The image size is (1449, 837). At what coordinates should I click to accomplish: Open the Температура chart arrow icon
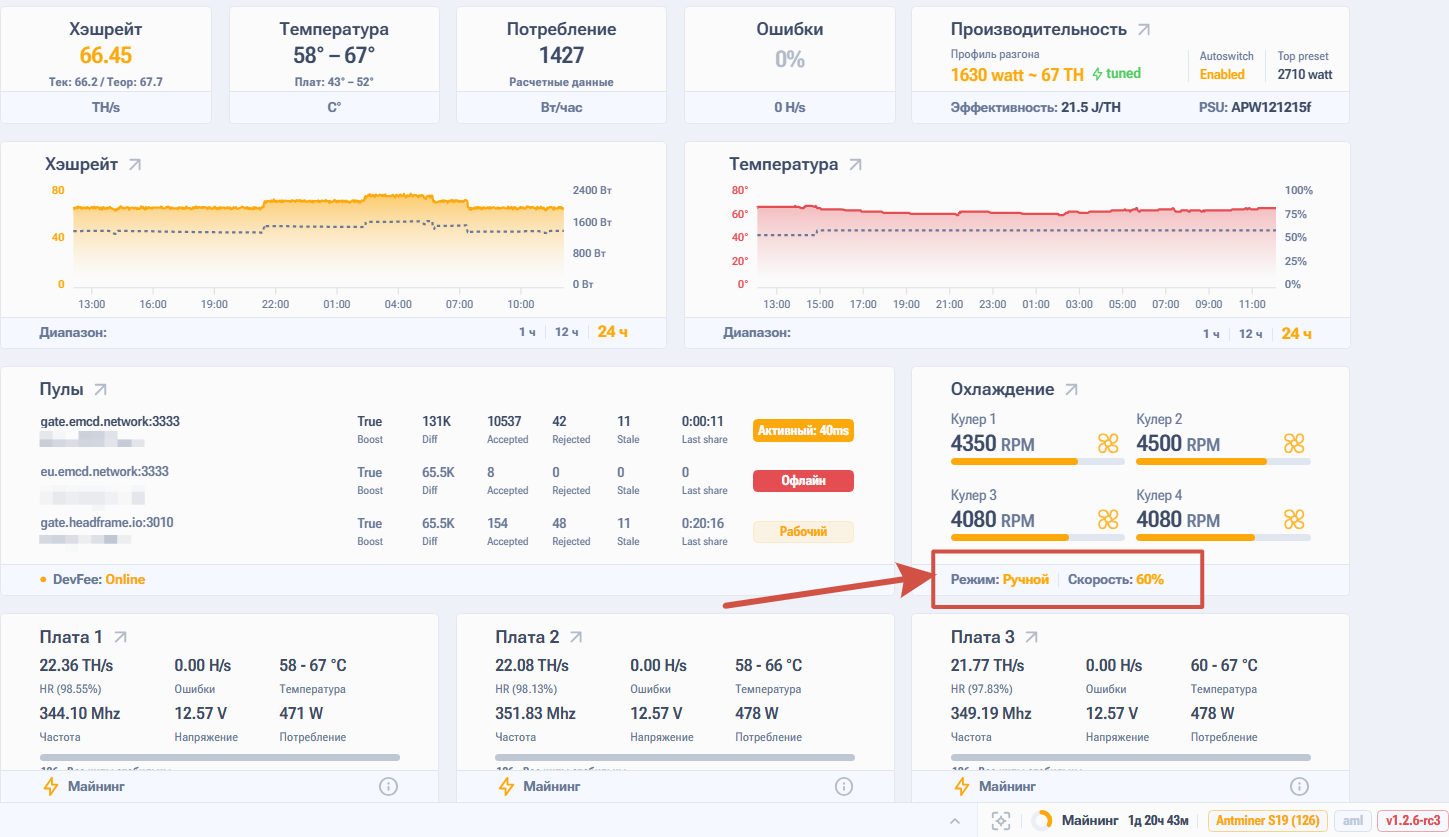[x=855, y=164]
